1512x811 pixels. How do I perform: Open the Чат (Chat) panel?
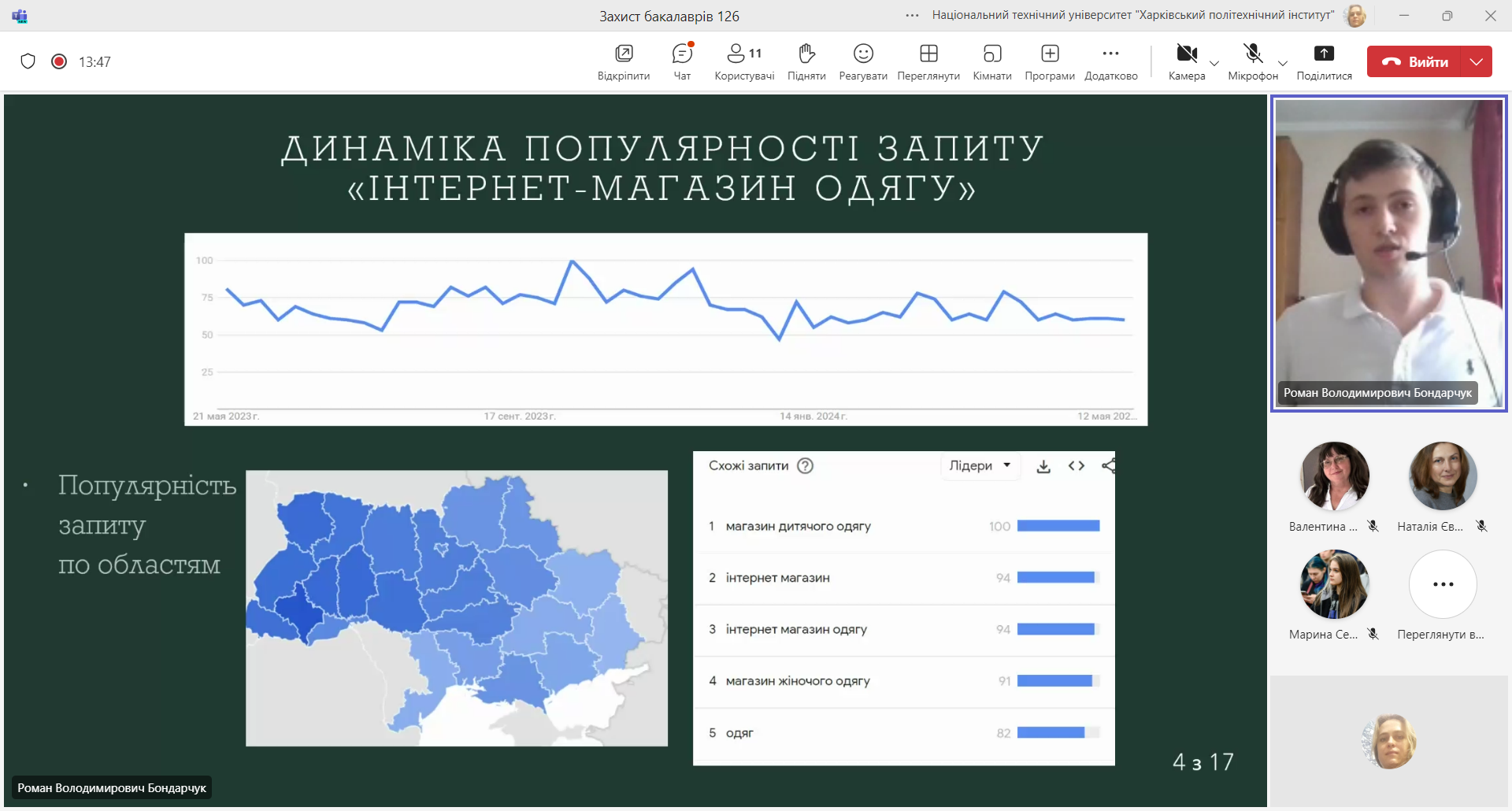click(x=682, y=61)
